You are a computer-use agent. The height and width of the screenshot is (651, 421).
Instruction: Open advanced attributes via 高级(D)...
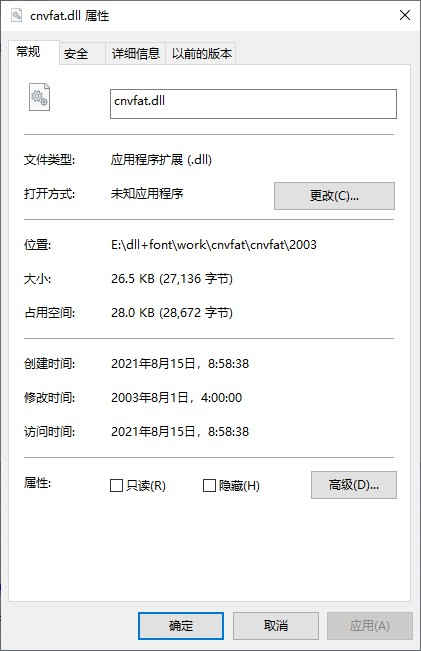(x=354, y=485)
